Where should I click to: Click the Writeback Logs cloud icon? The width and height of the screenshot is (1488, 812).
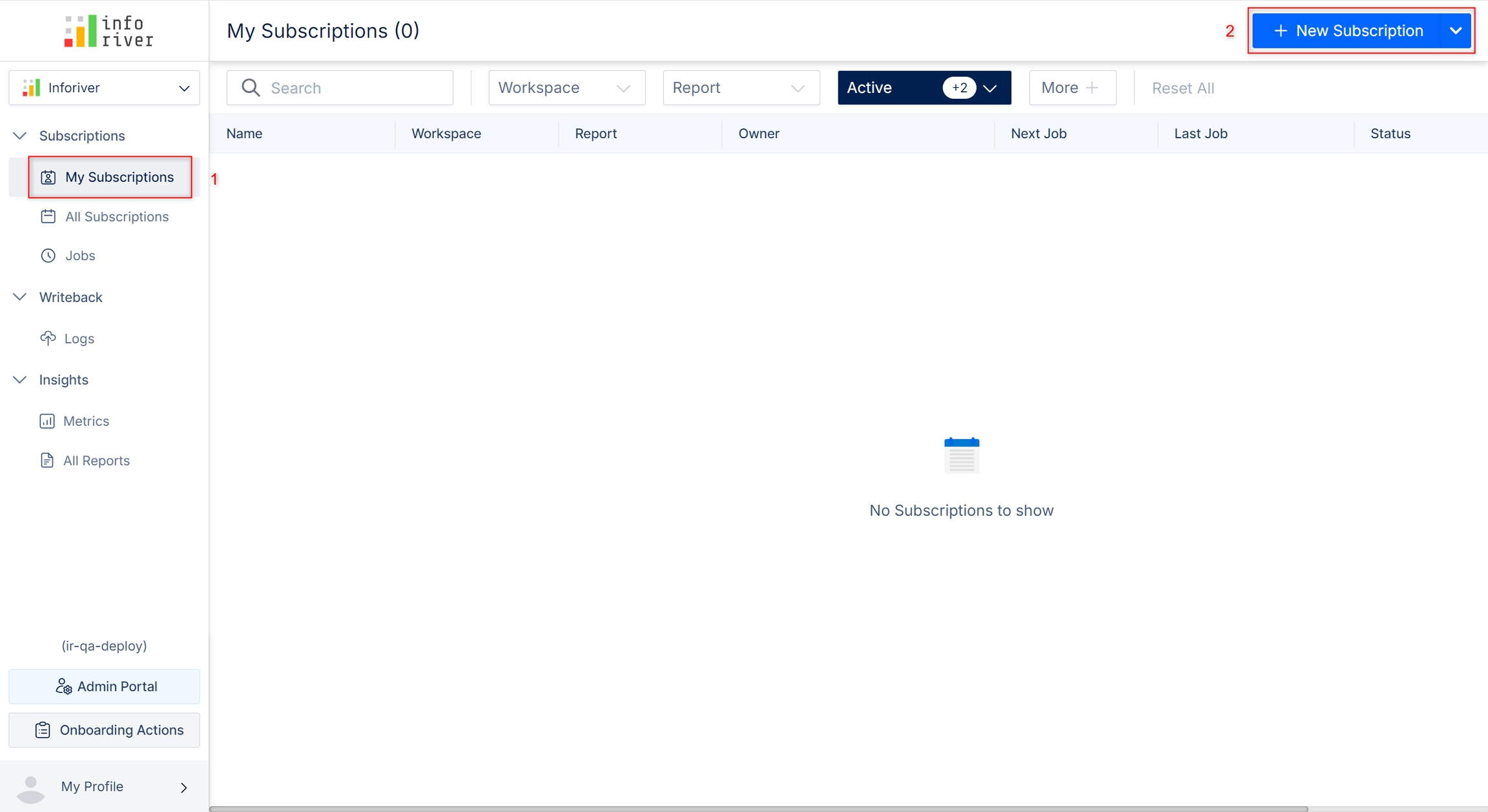tap(48, 338)
